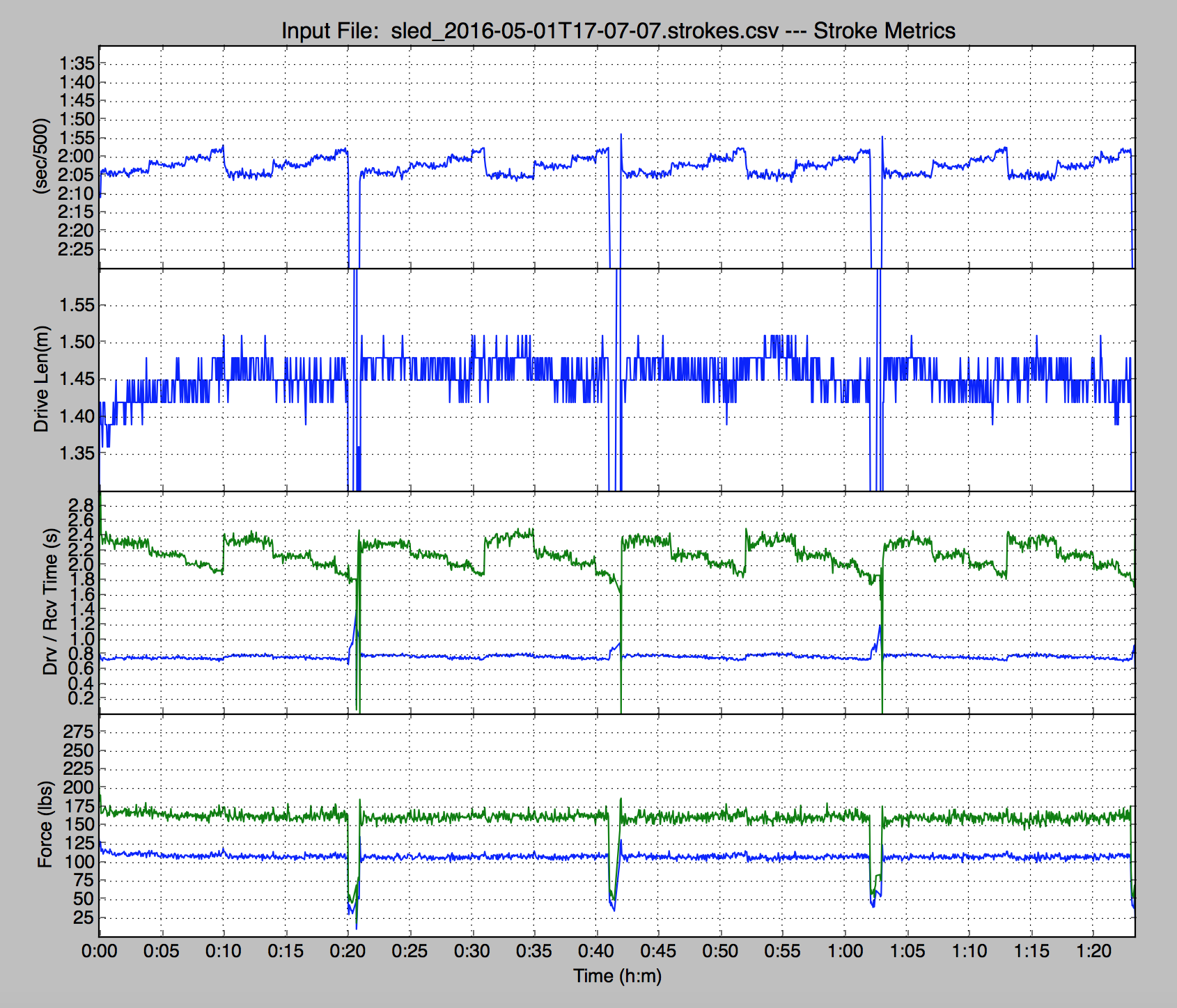Click the 275 force tick label
Screen dimensions: 1177x1008
click(x=79, y=731)
